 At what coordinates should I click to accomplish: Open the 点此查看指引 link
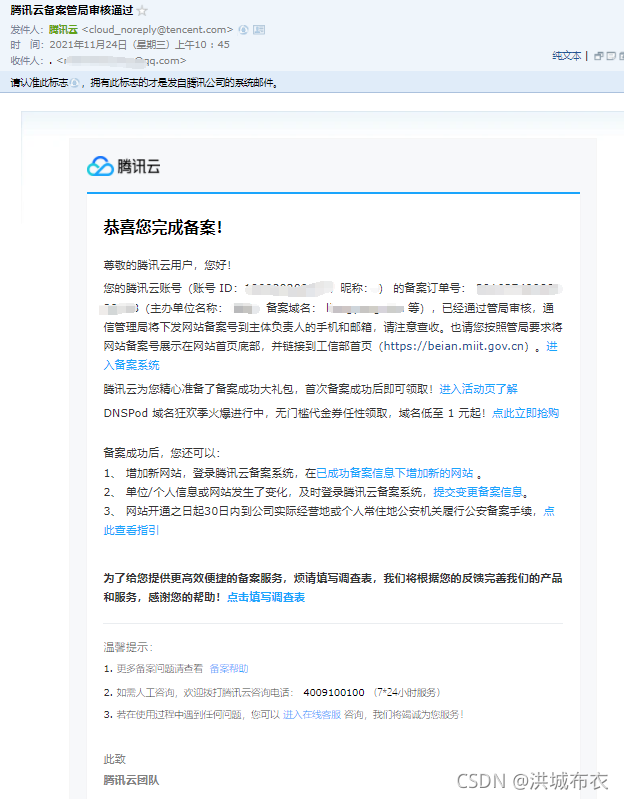click(x=329, y=521)
